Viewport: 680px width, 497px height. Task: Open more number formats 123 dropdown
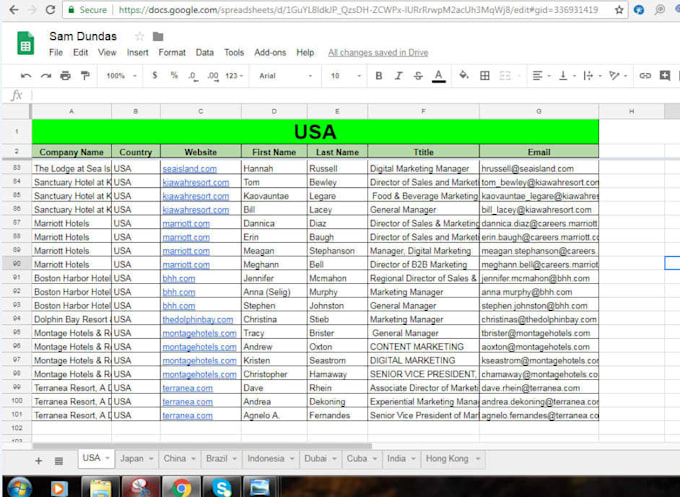[234, 76]
